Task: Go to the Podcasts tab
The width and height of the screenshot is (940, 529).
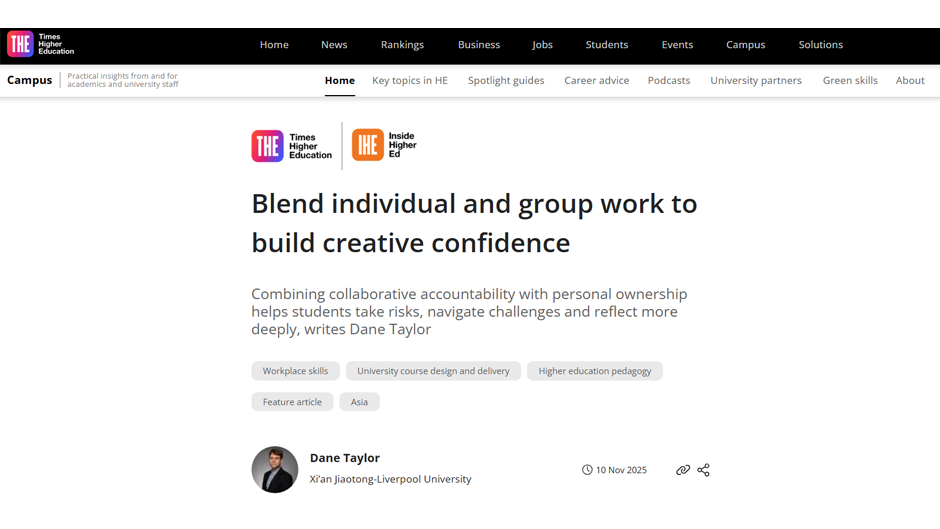Action: coord(669,81)
